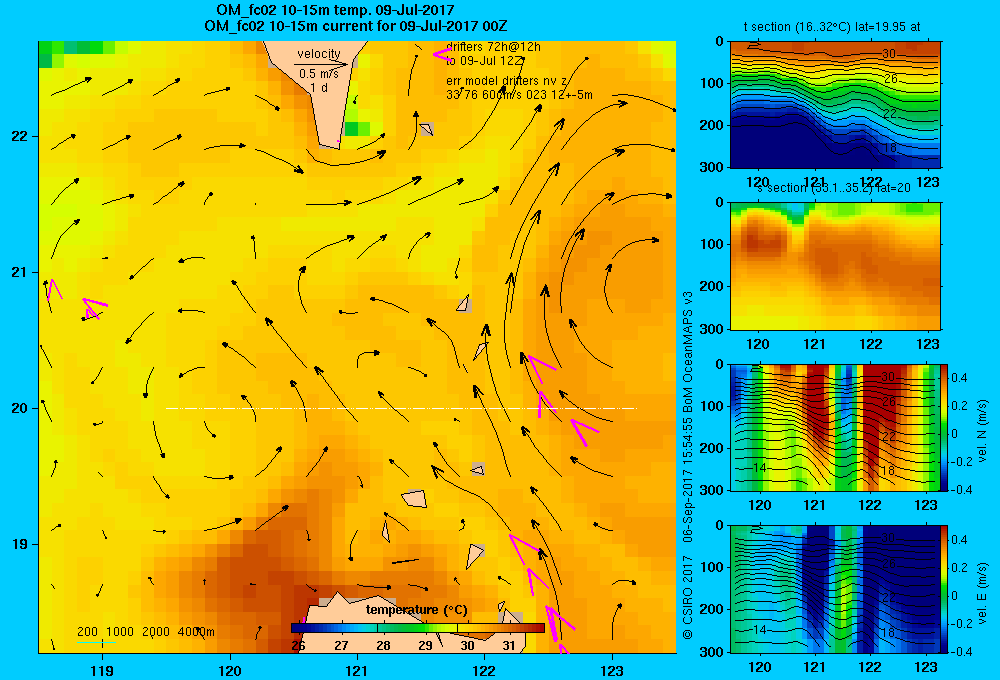
Task: Click longitude tick label 123 on main map
Action: tap(612, 670)
